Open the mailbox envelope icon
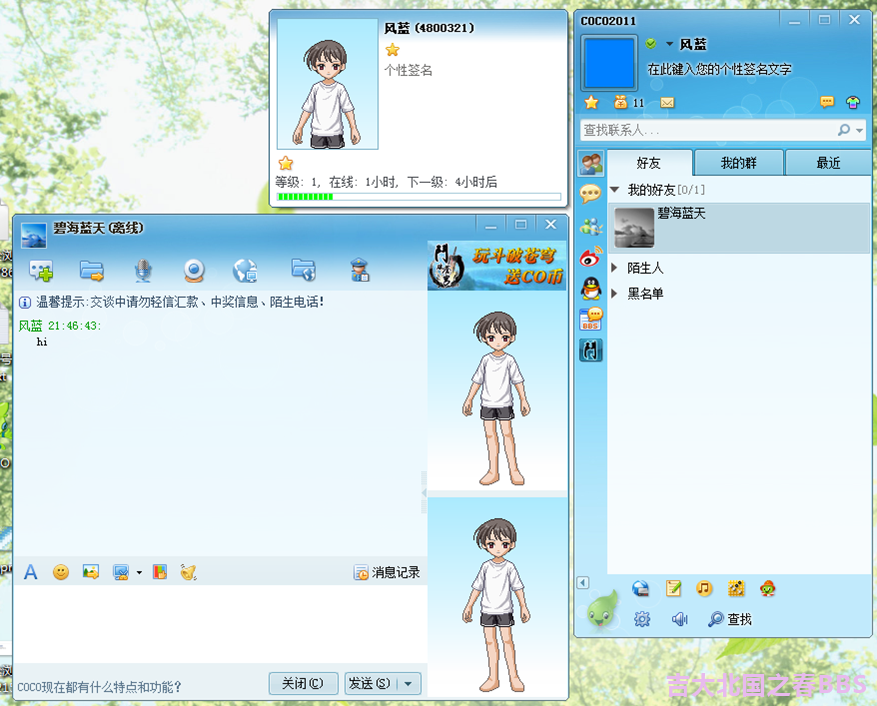The image size is (877, 706). coord(667,102)
